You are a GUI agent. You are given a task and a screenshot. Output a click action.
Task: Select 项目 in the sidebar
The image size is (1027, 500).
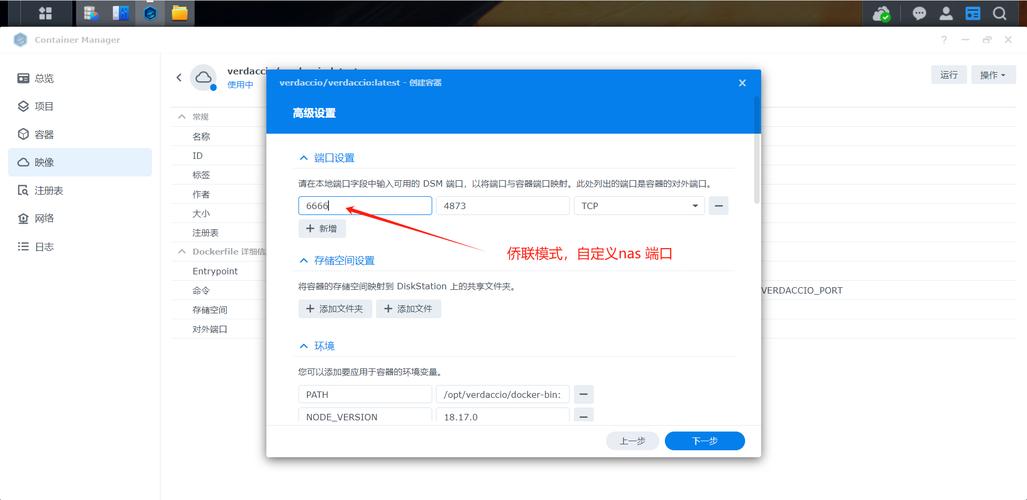click(x=80, y=106)
